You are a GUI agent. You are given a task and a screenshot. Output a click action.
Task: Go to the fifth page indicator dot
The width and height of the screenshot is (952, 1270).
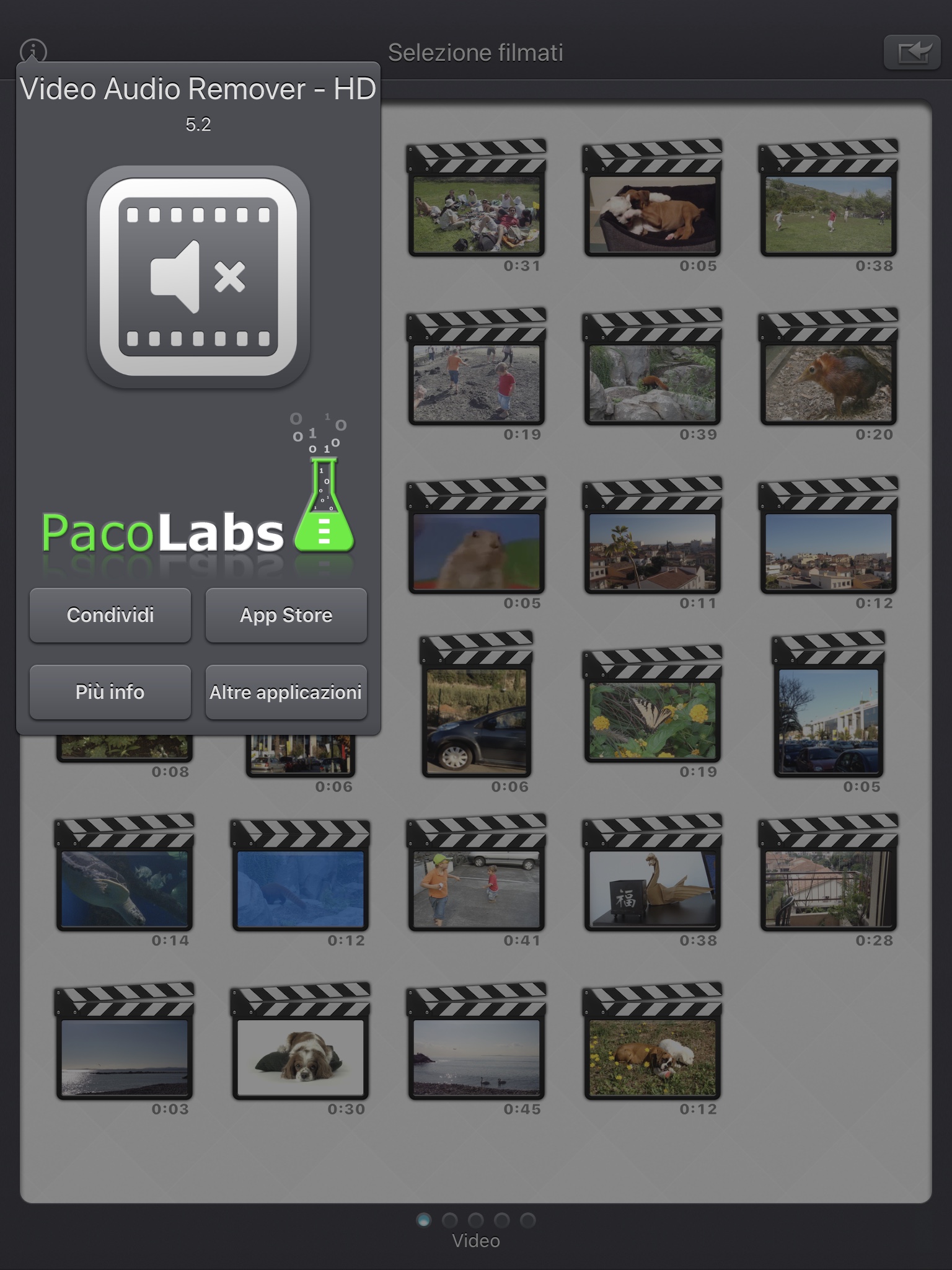point(528,1220)
